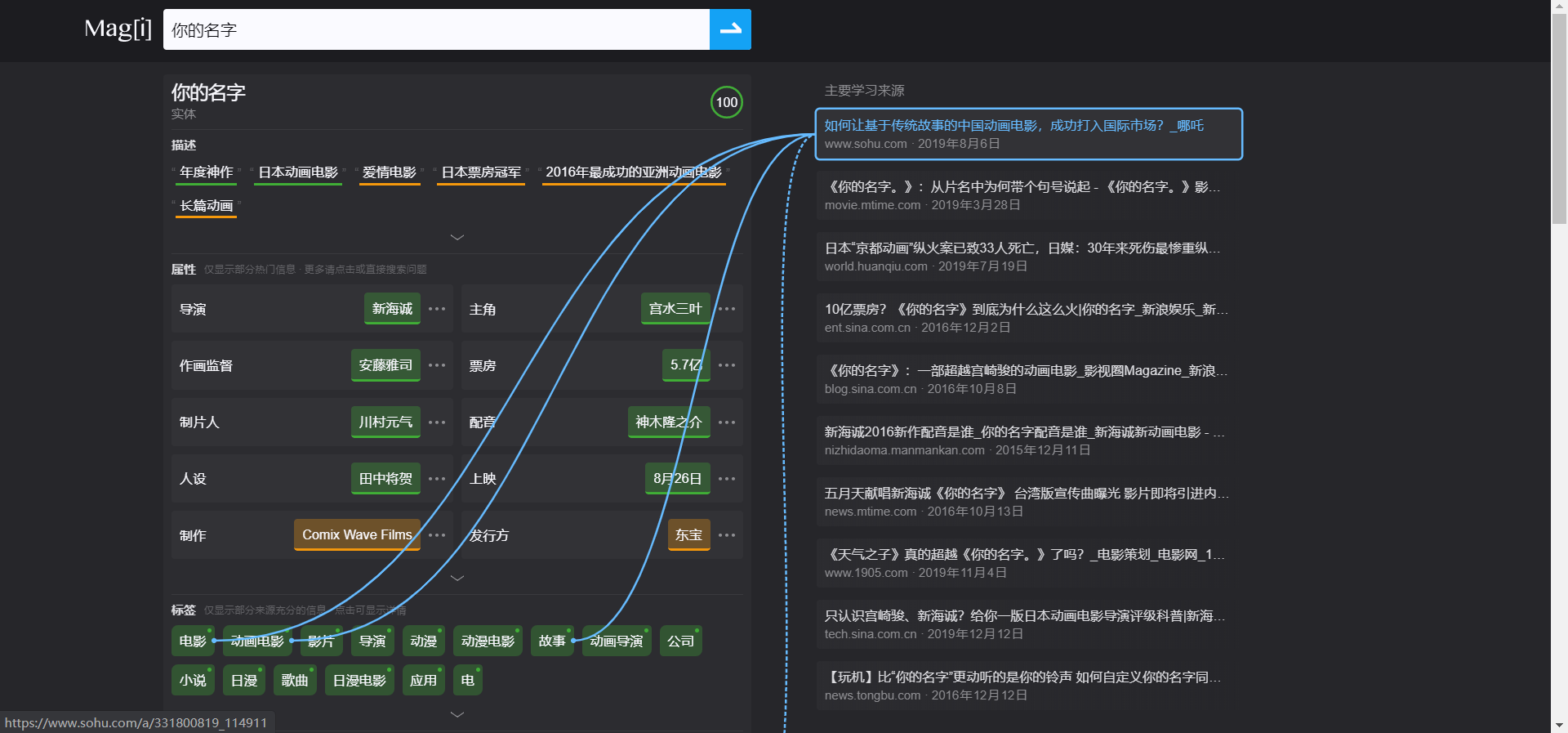Open the movie.mtime.com 片名 source link
Viewport: 1568px width, 733px height.
[1029, 195]
